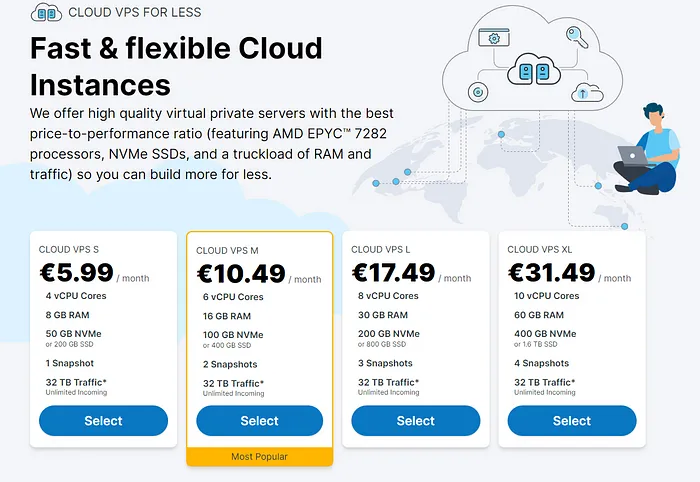Select the Cloud VPS L plan

pyautogui.click(x=416, y=420)
